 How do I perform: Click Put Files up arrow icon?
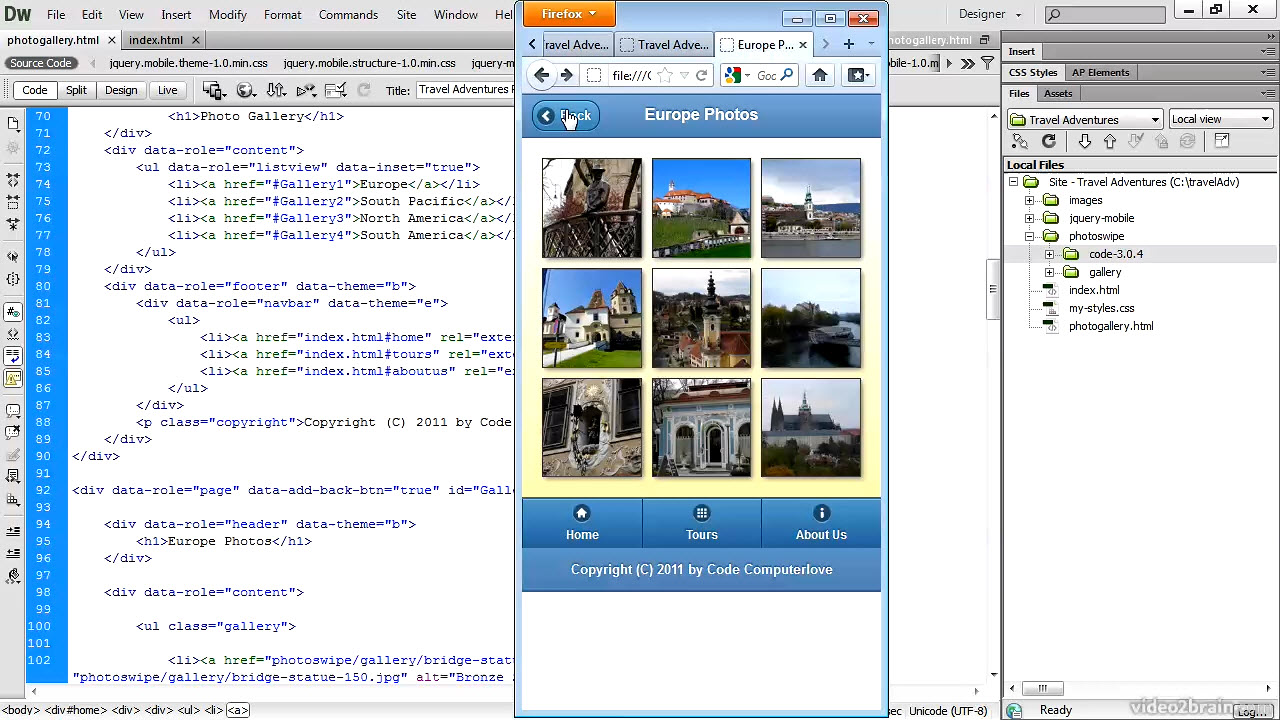pyautogui.click(x=1109, y=142)
